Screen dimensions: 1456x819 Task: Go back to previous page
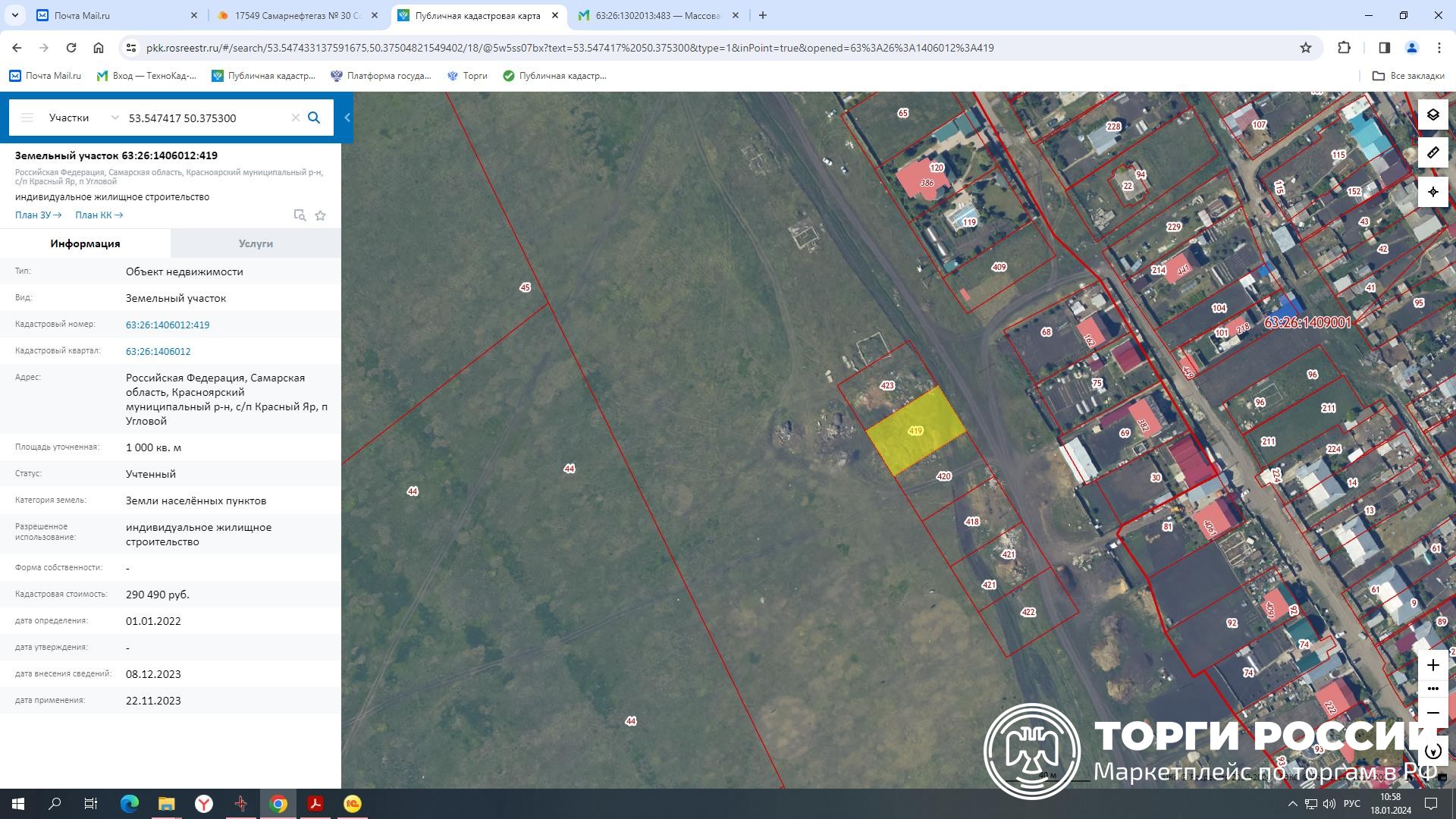coord(17,48)
